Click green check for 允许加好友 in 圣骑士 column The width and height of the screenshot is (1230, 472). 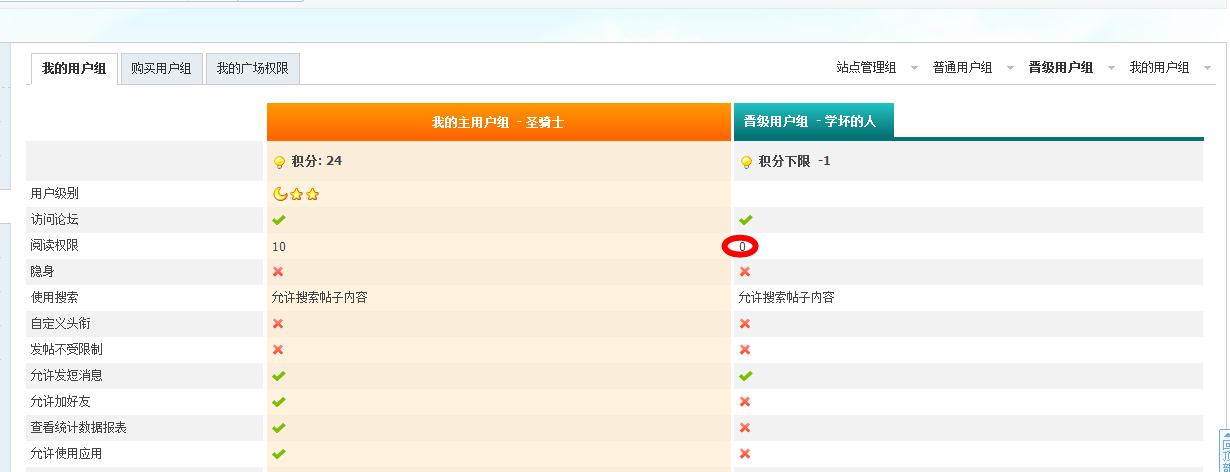pyautogui.click(x=278, y=402)
